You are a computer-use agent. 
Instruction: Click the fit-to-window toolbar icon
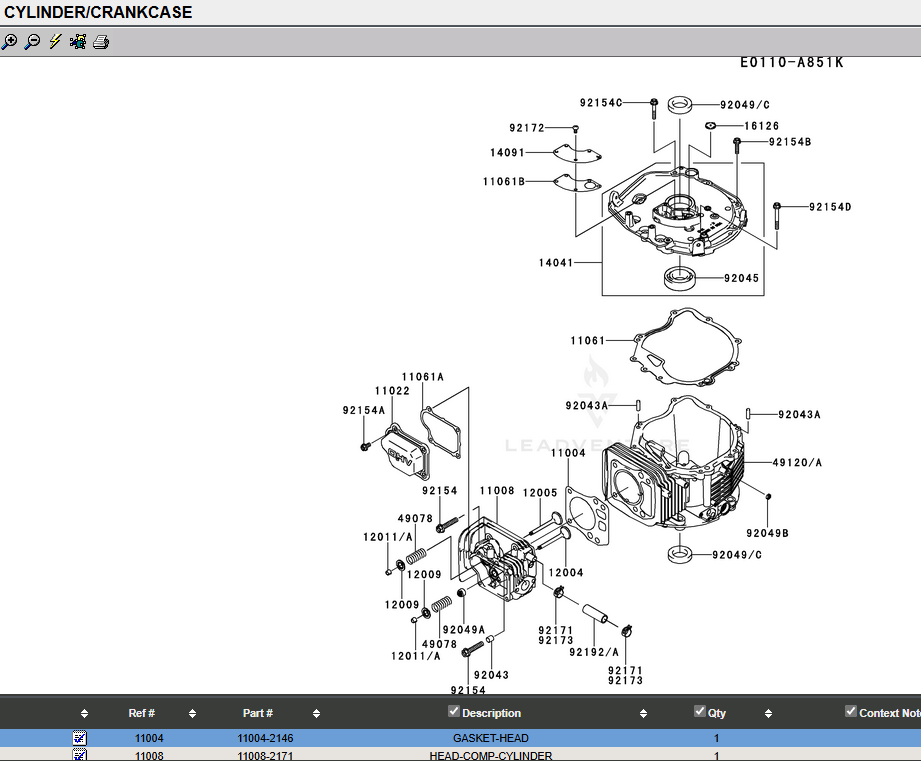coord(77,42)
